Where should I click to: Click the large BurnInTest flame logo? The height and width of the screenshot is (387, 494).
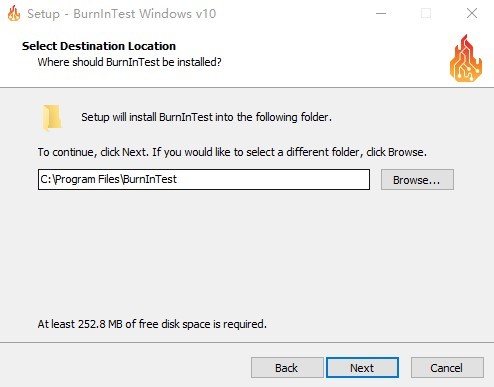[x=466, y=58]
